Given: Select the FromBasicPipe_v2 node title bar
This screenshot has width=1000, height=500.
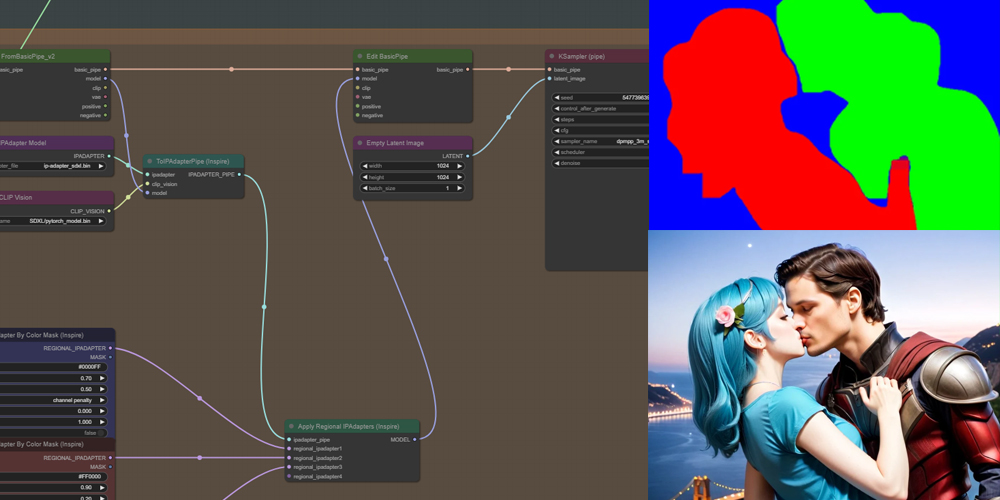Looking at the screenshot, I should coord(55,56).
